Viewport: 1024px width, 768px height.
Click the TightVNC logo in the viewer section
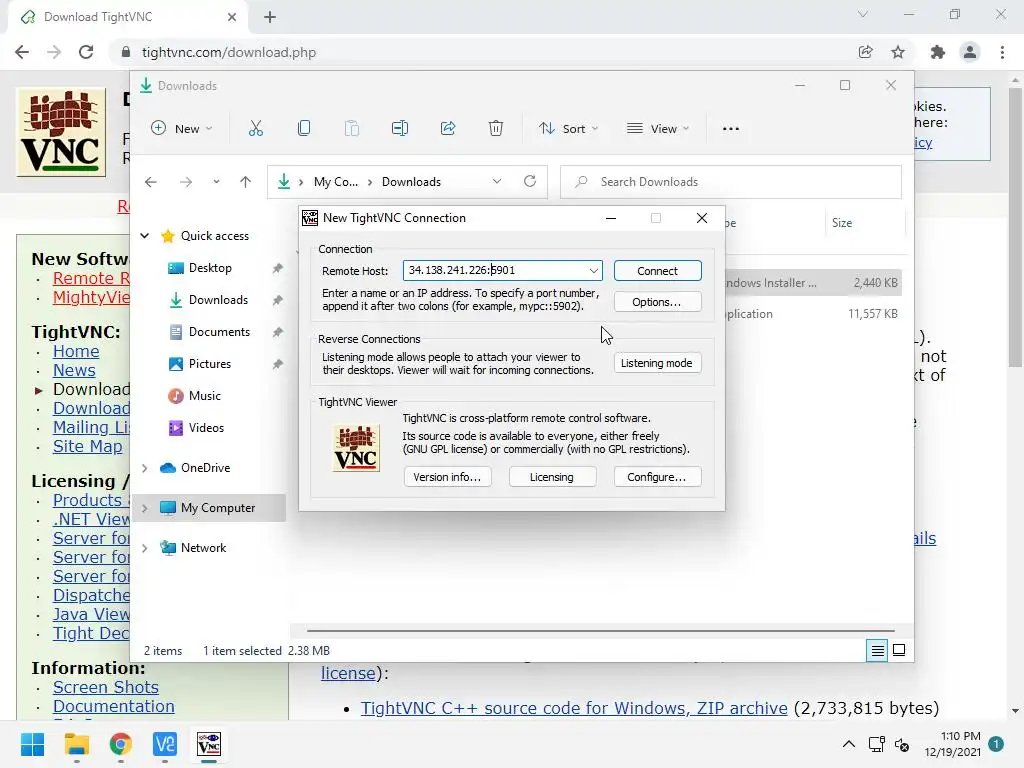(356, 448)
